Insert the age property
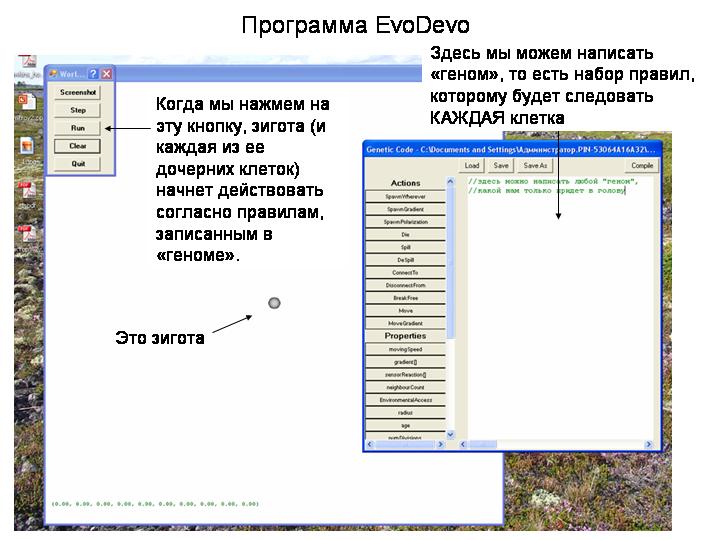720x540 pixels. 405,426
